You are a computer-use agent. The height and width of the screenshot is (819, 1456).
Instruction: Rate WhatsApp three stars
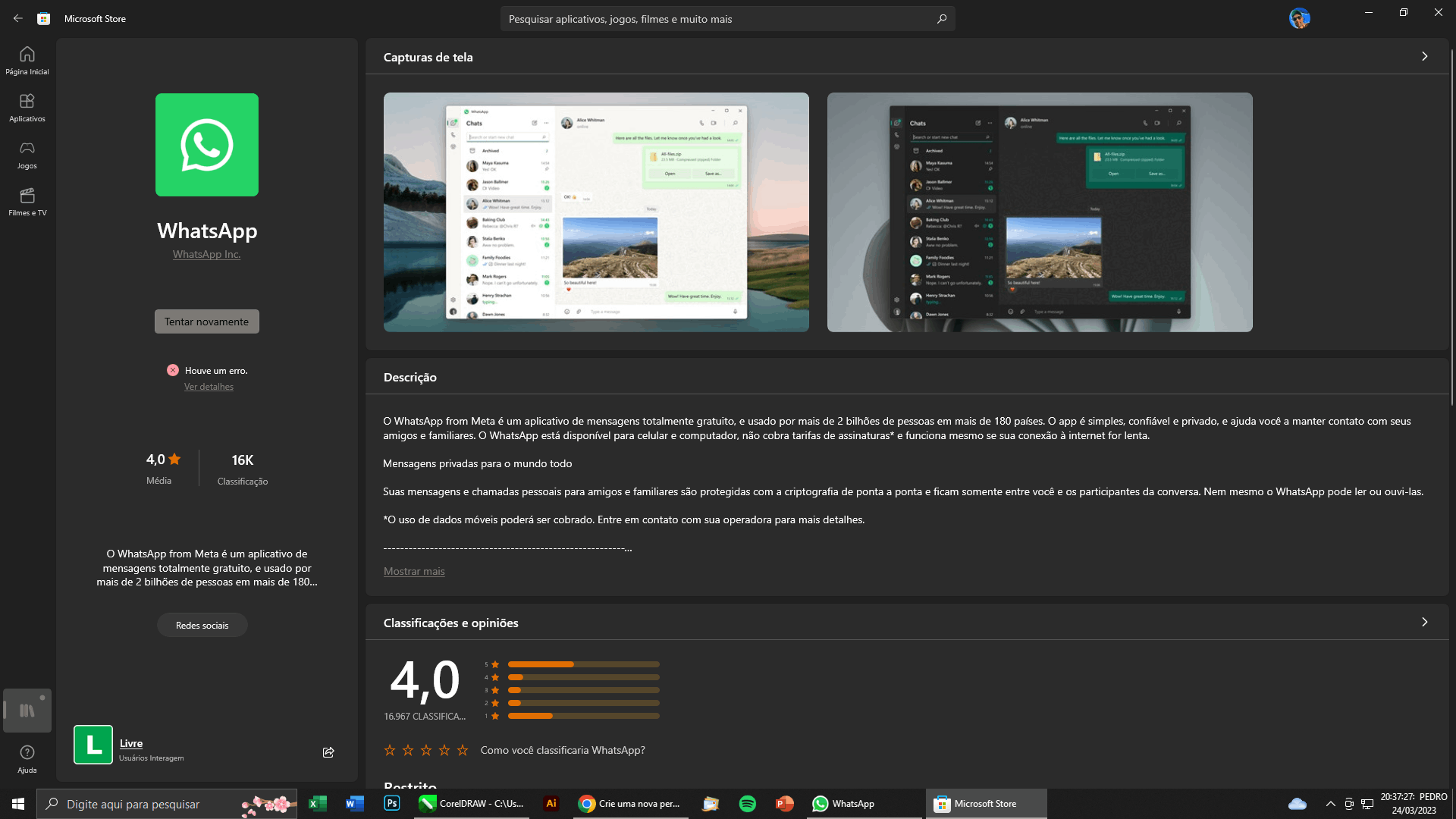click(x=426, y=750)
